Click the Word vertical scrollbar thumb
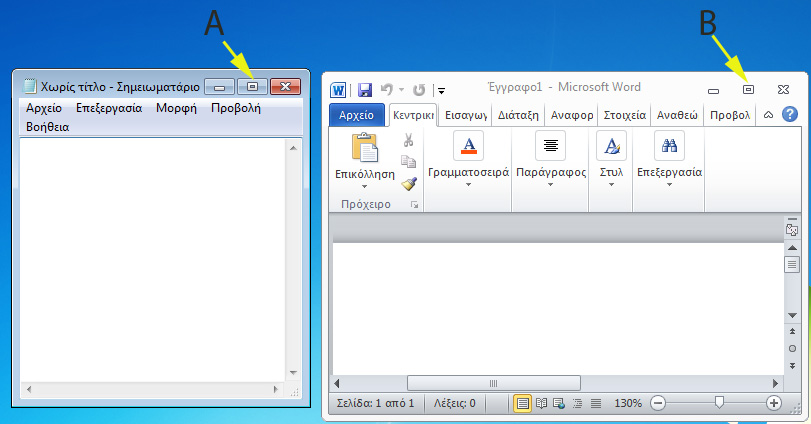This screenshot has width=811, height=424. click(792, 264)
